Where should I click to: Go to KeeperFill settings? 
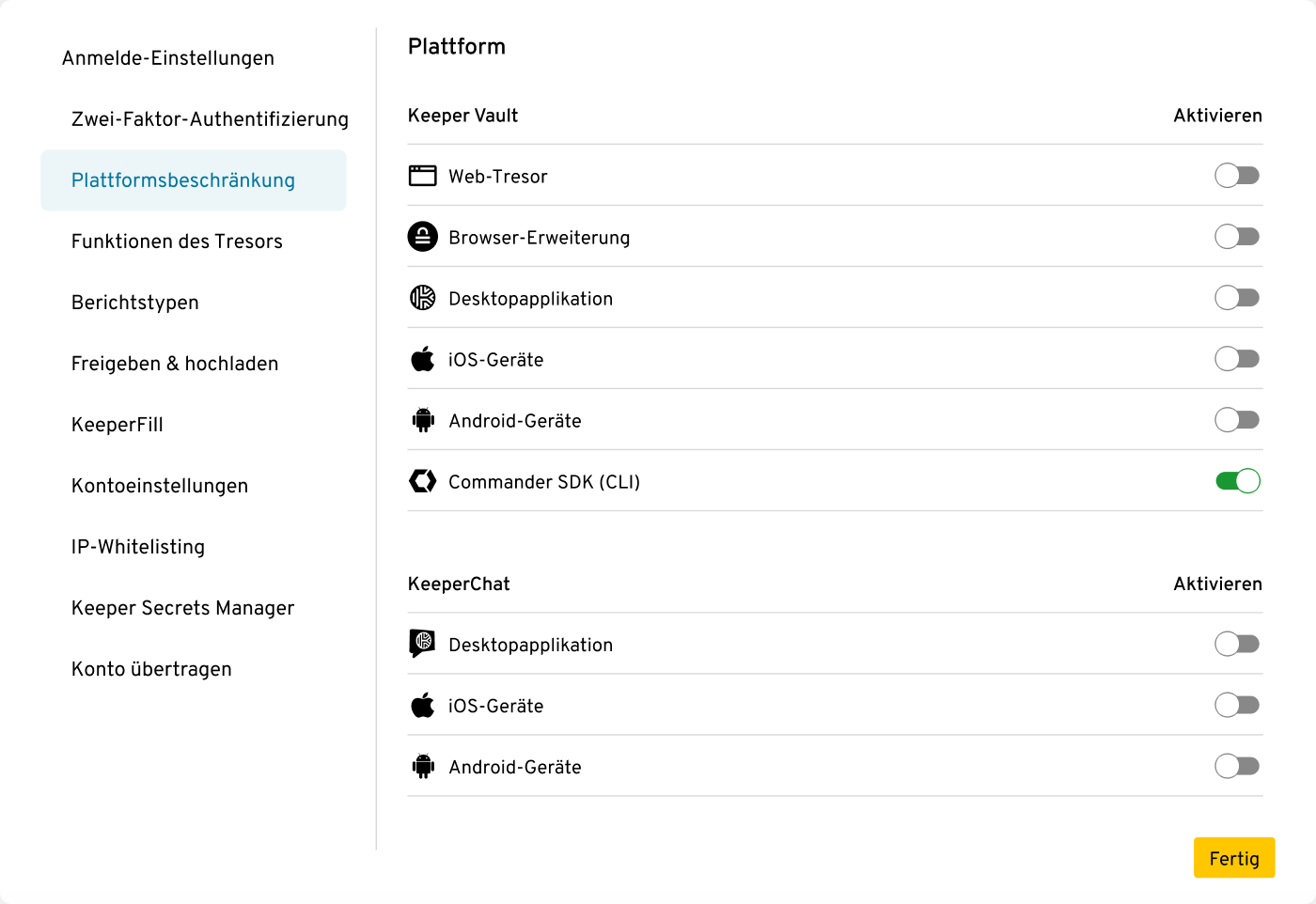pos(117,425)
